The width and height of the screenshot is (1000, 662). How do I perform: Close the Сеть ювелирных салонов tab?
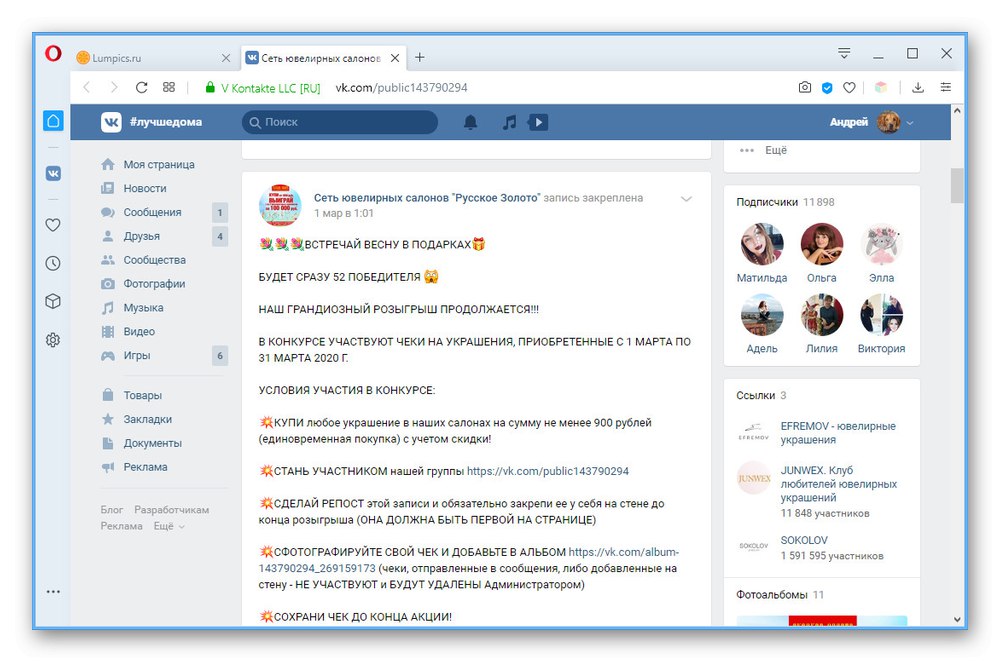pyautogui.click(x=395, y=58)
